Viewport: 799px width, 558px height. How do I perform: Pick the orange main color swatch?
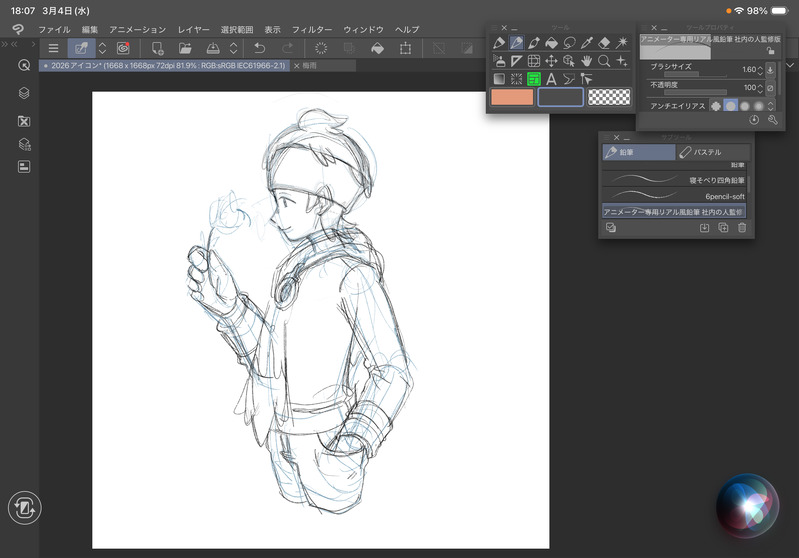coord(512,97)
